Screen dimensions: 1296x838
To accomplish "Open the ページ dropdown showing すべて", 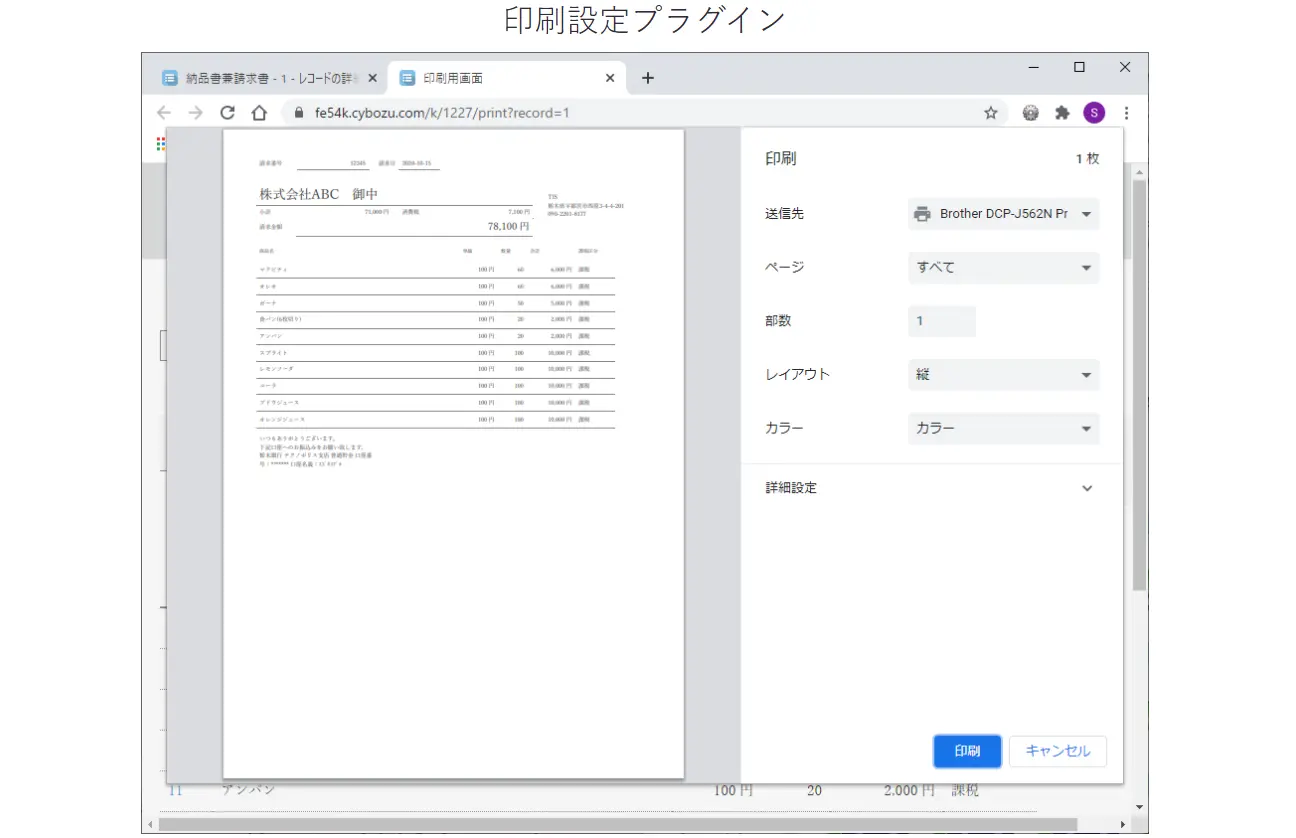I will click(1003, 268).
